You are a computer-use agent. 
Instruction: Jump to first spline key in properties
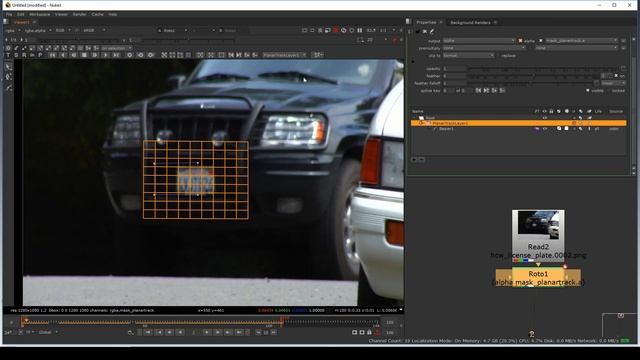[478, 90]
